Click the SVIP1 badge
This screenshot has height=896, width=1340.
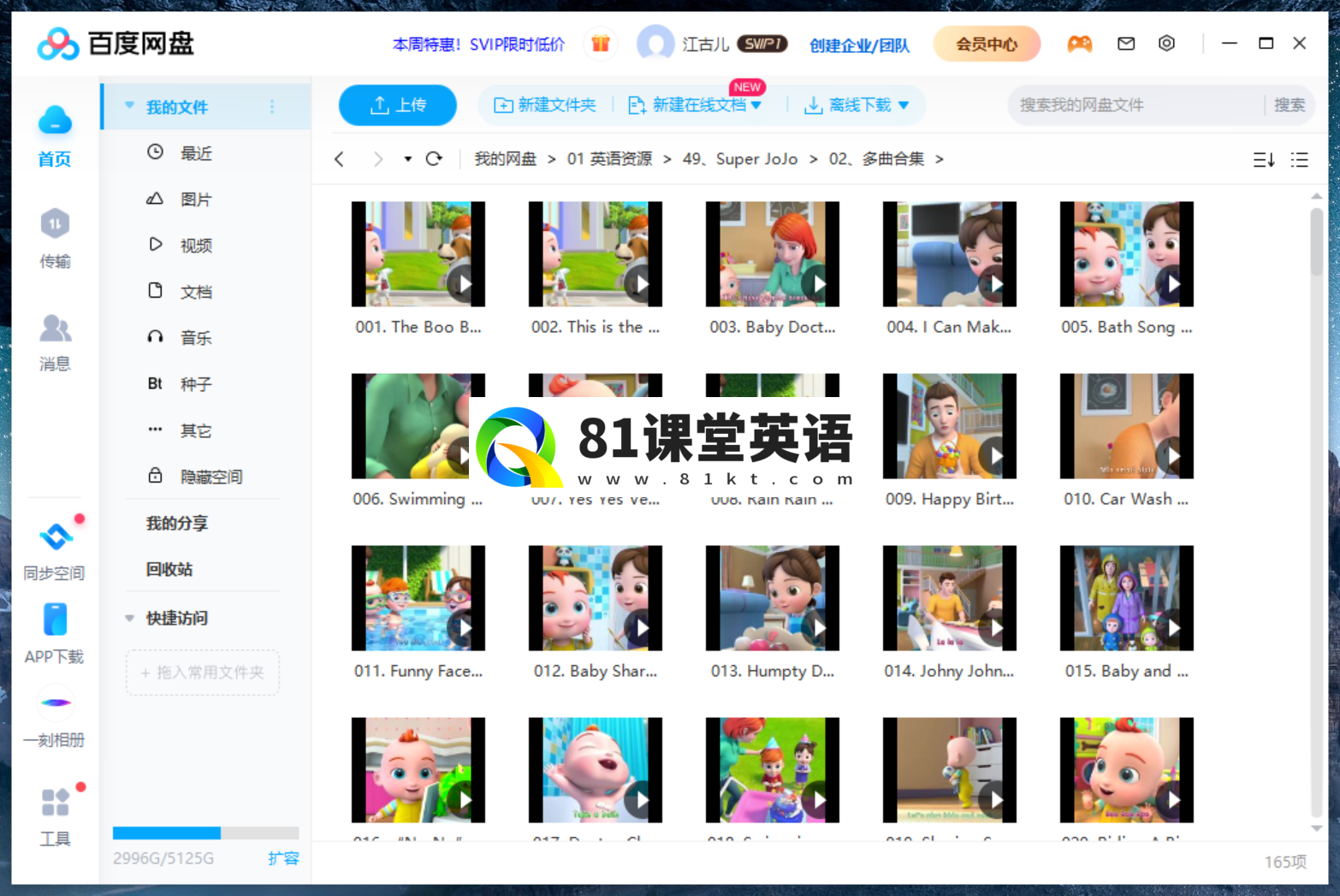pos(762,44)
